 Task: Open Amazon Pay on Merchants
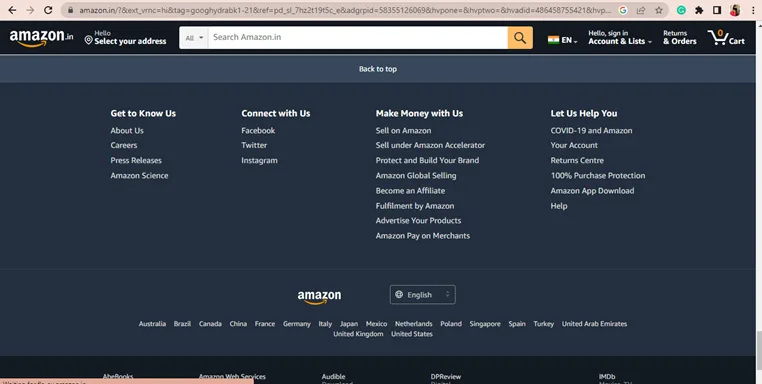click(x=423, y=236)
